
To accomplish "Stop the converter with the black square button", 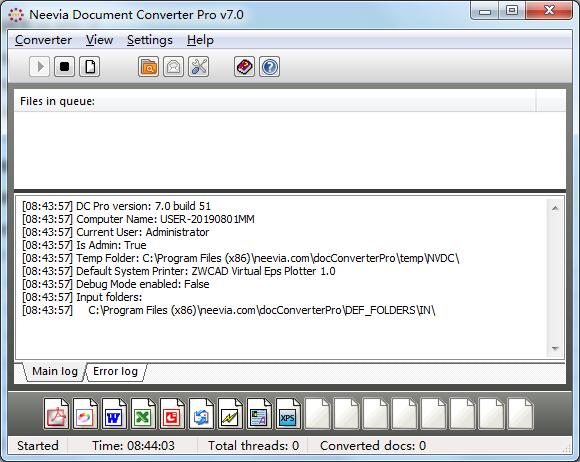I will (x=64, y=67).
